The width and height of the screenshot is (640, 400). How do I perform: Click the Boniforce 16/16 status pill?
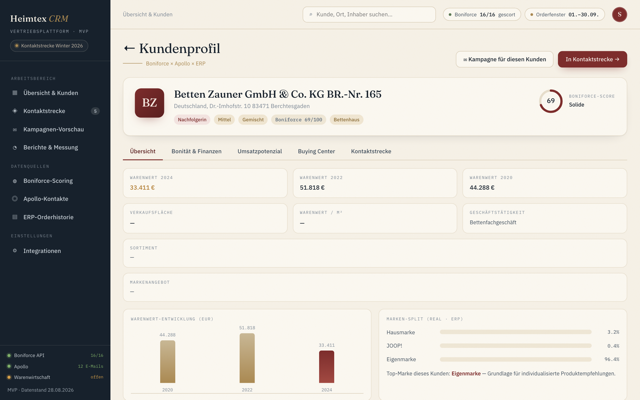482,14
